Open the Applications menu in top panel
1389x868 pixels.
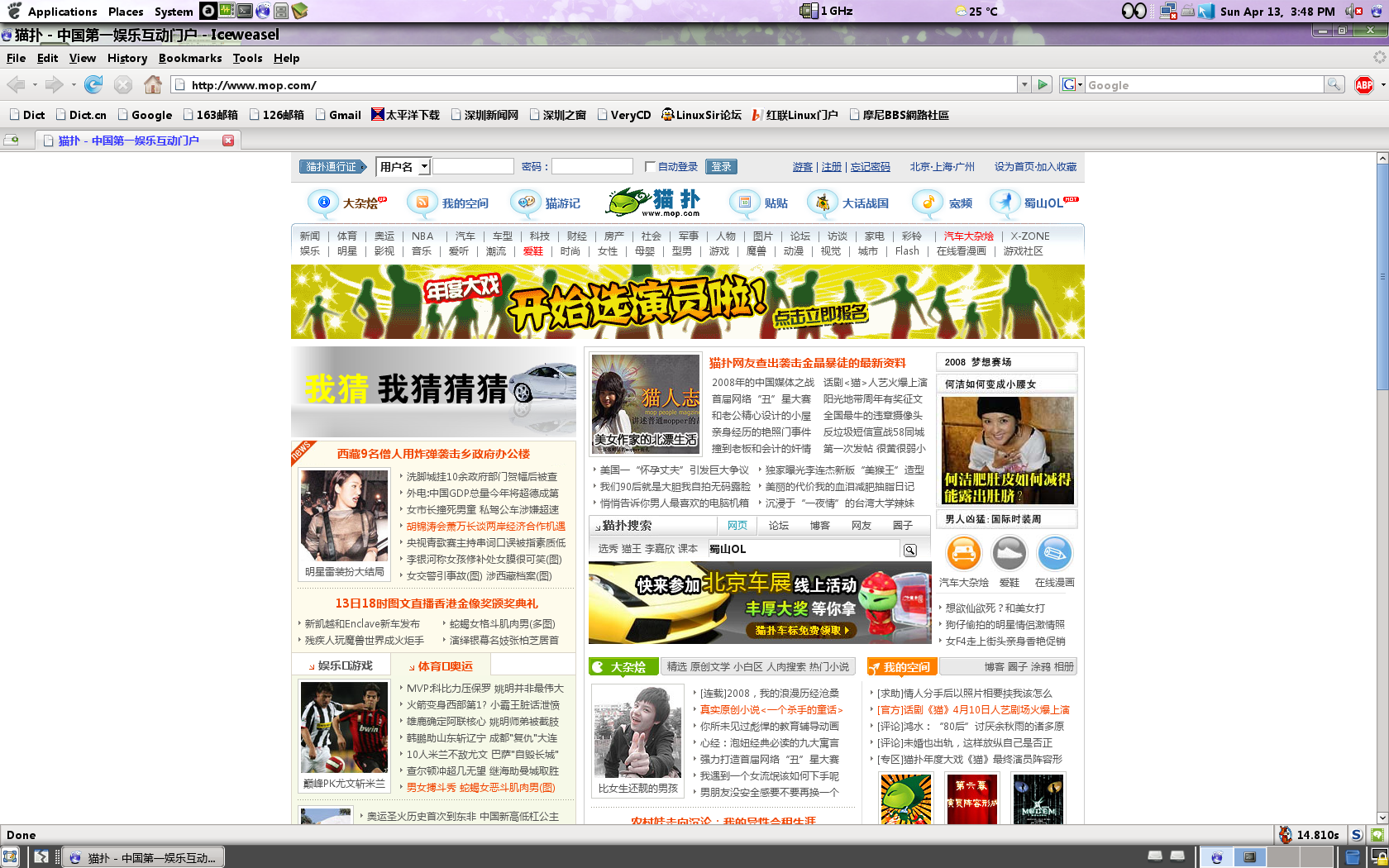click(63, 12)
